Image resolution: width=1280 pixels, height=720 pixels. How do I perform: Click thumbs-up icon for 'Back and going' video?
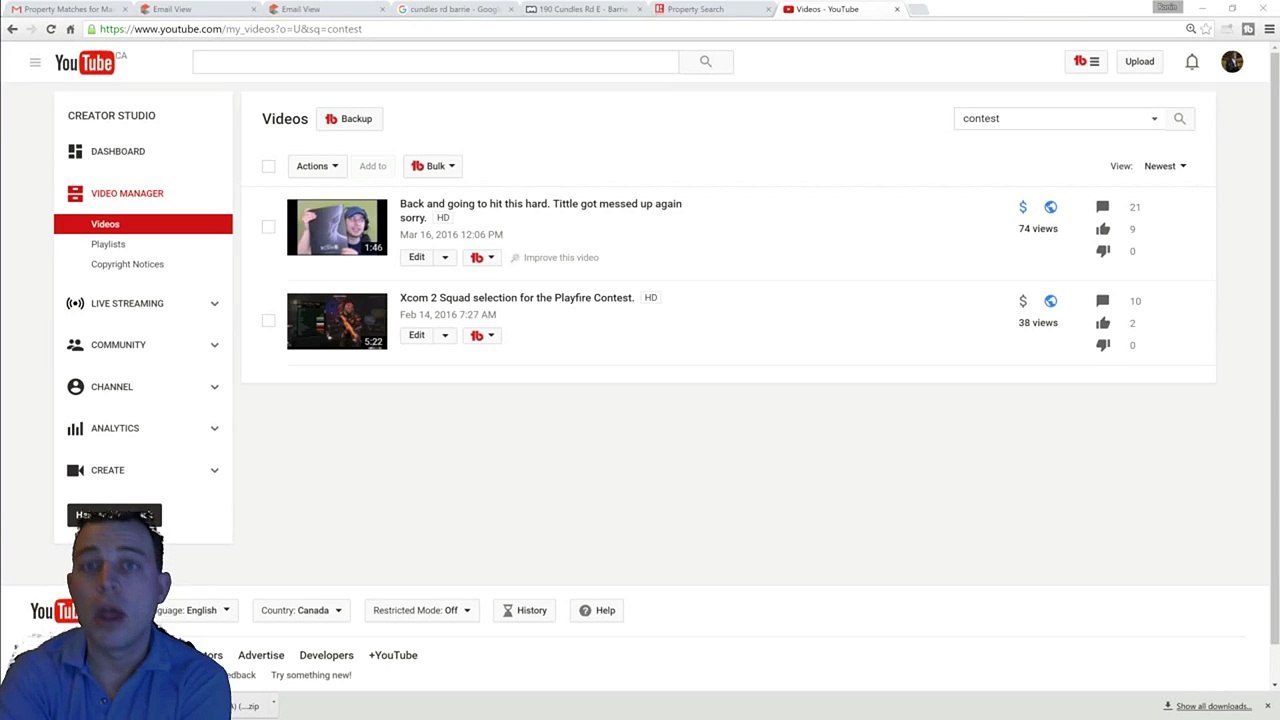[x=1102, y=229]
